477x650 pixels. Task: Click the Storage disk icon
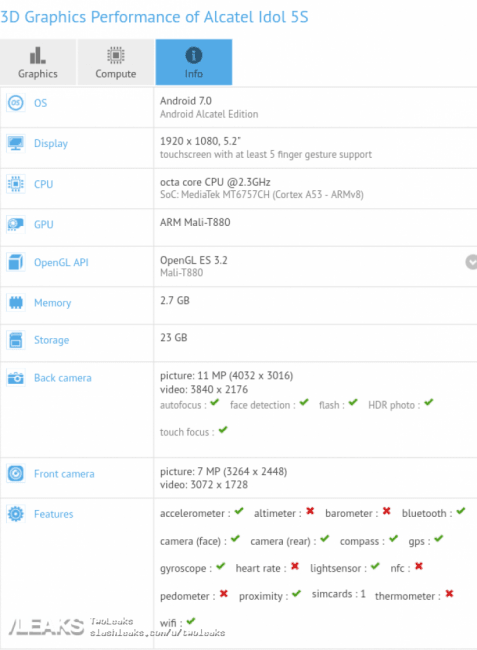(x=16, y=340)
